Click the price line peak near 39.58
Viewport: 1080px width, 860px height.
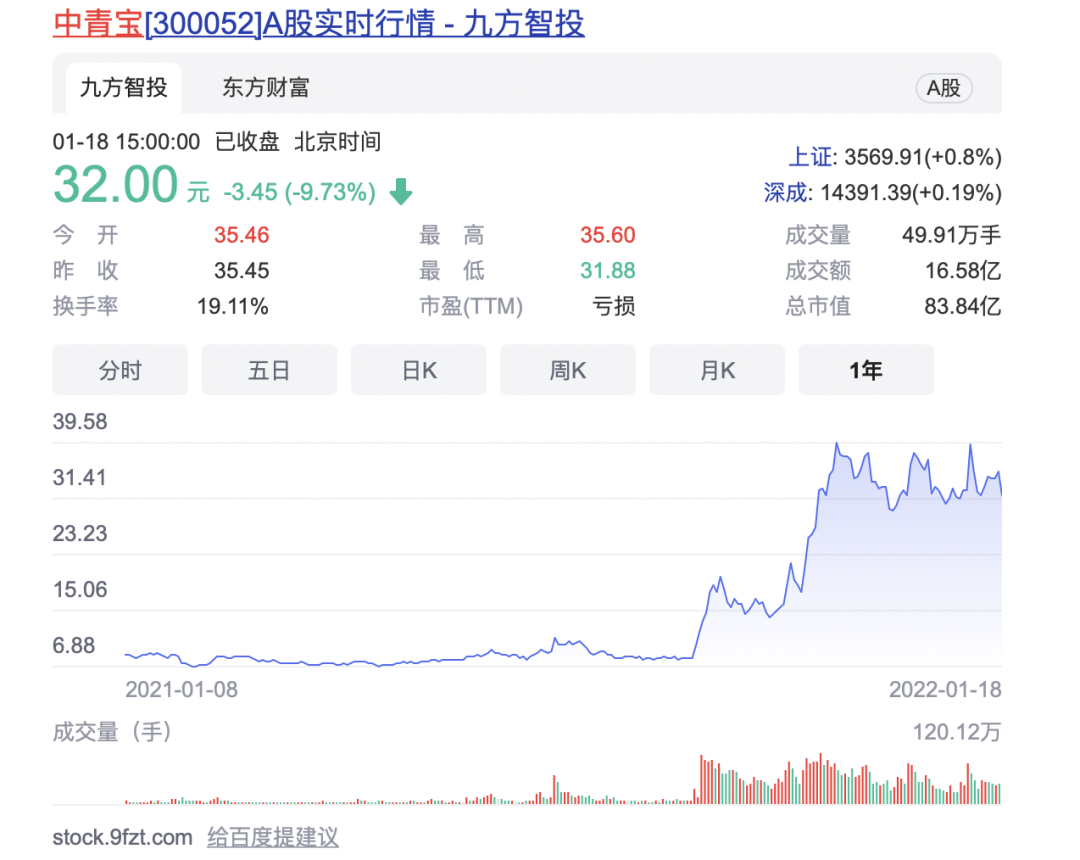(x=836, y=444)
